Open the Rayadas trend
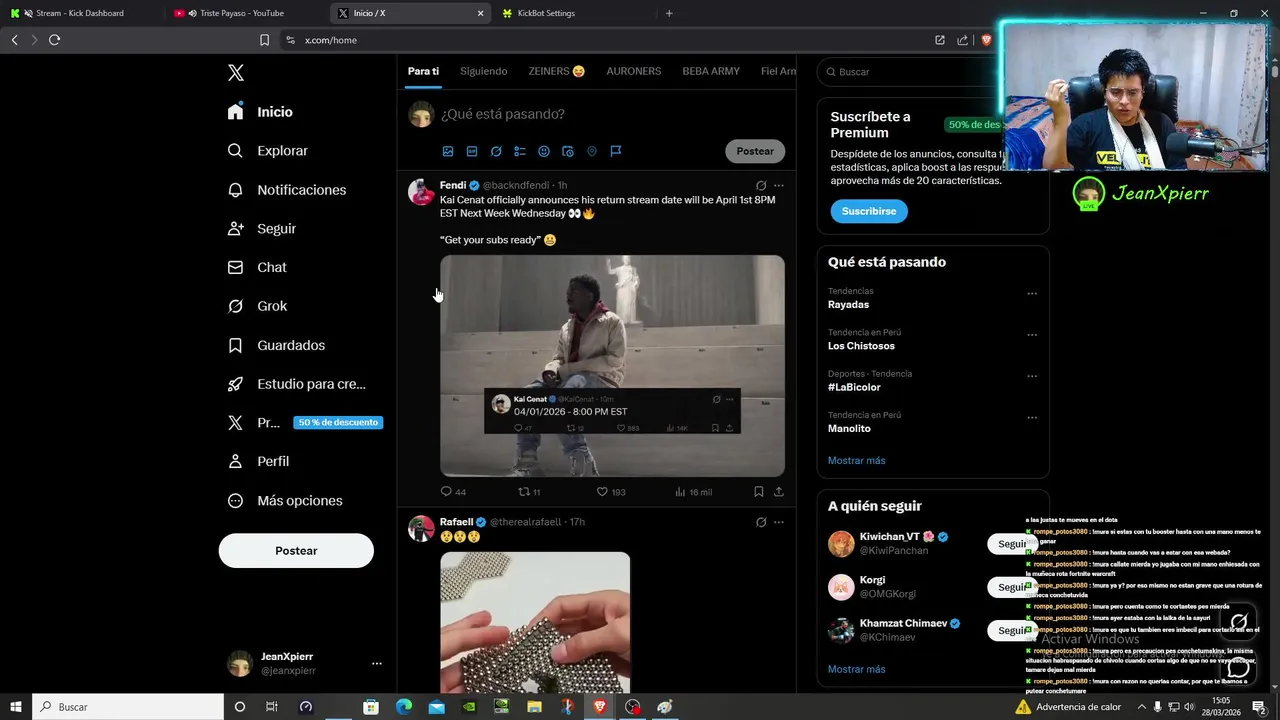This screenshot has height=720, width=1280. click(848, 305)
